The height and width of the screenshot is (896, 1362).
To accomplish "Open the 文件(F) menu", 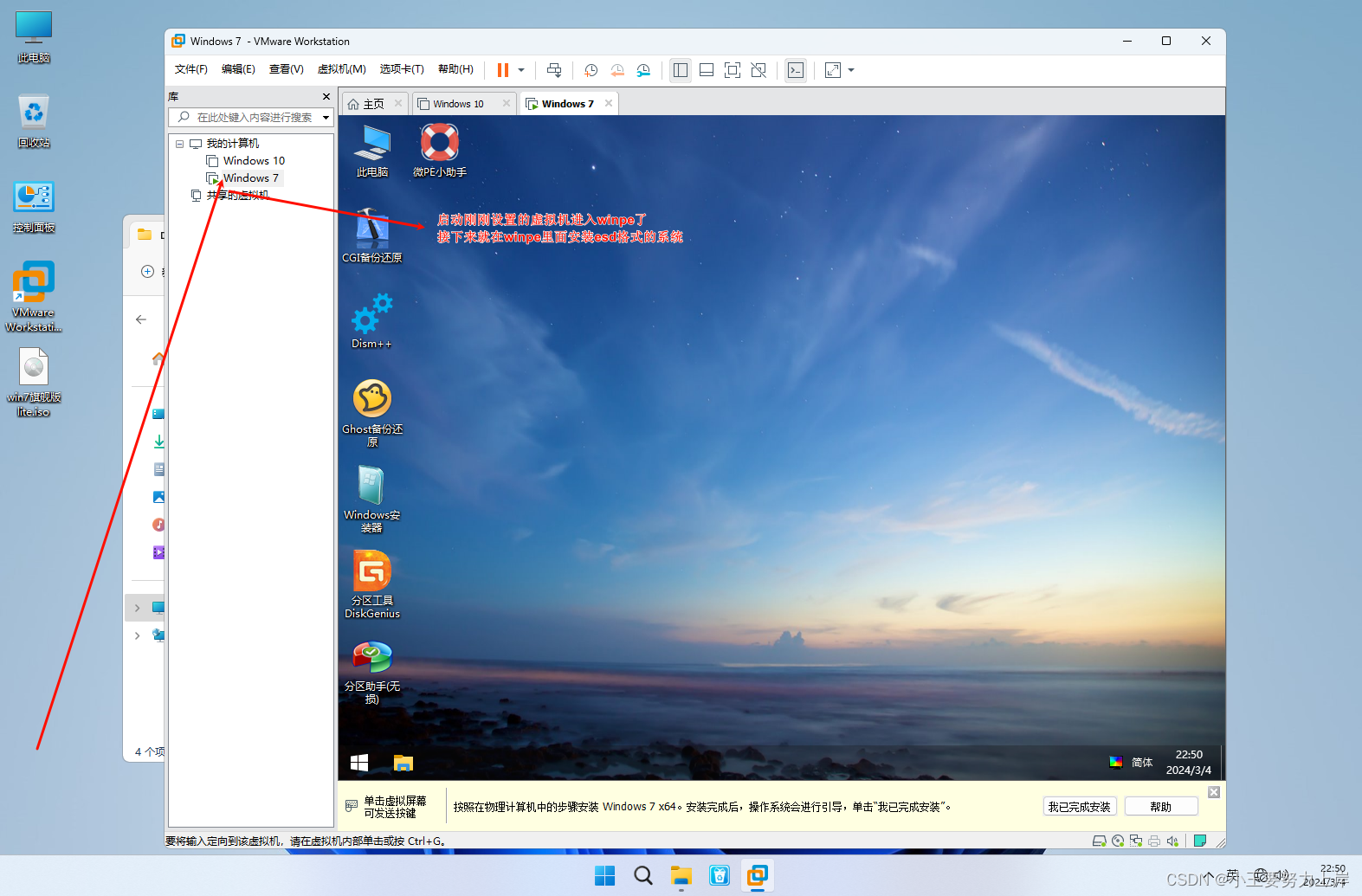I will click(x=191, y=69).
